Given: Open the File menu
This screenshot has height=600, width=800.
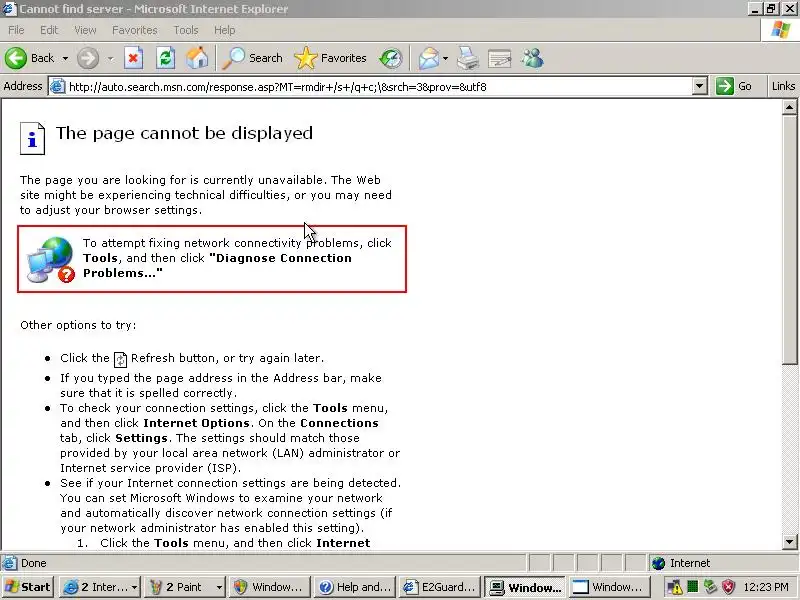Looking at the screenshot, I should tap(16, 30).
